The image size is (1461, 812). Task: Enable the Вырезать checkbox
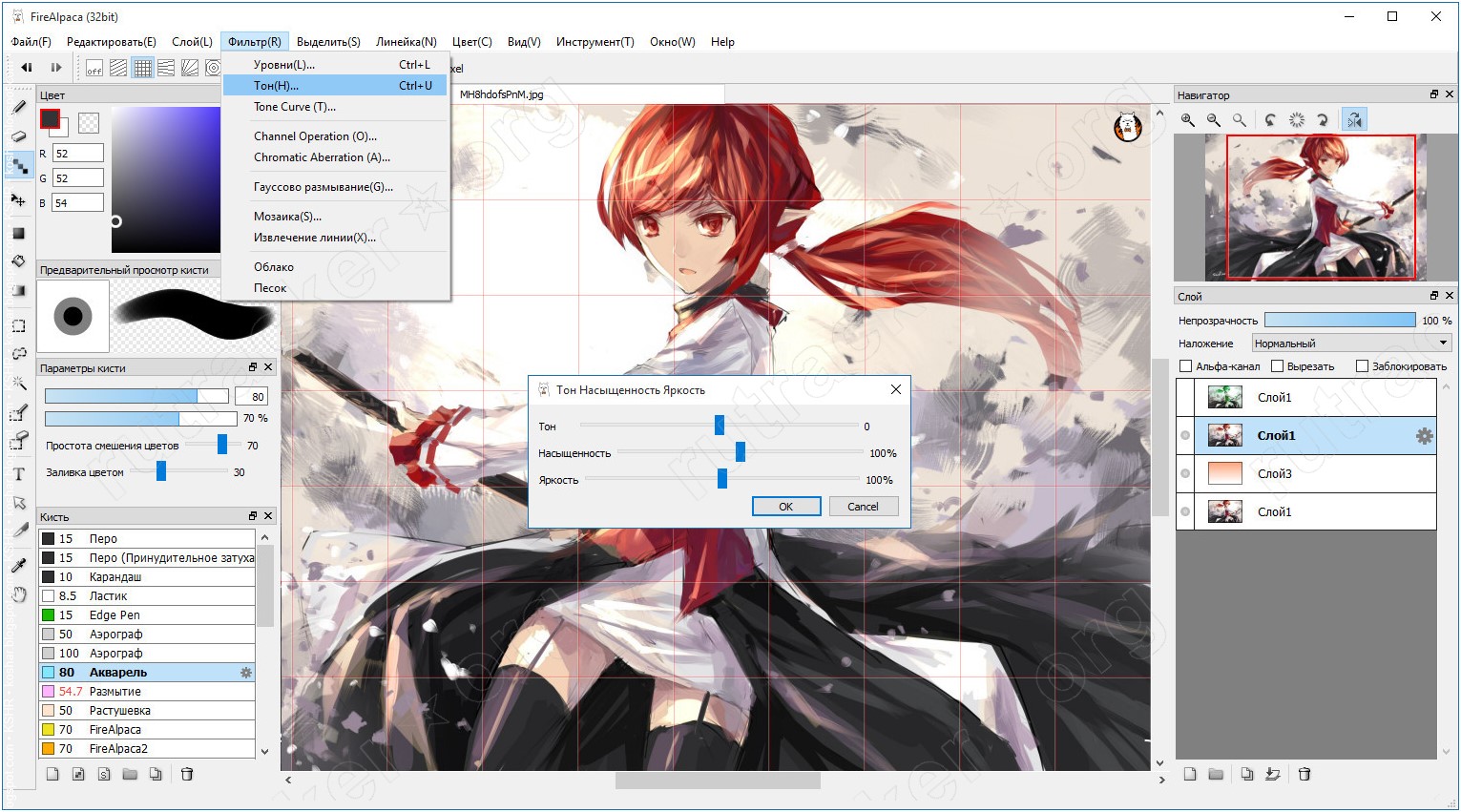click(x=1278, y=366)
